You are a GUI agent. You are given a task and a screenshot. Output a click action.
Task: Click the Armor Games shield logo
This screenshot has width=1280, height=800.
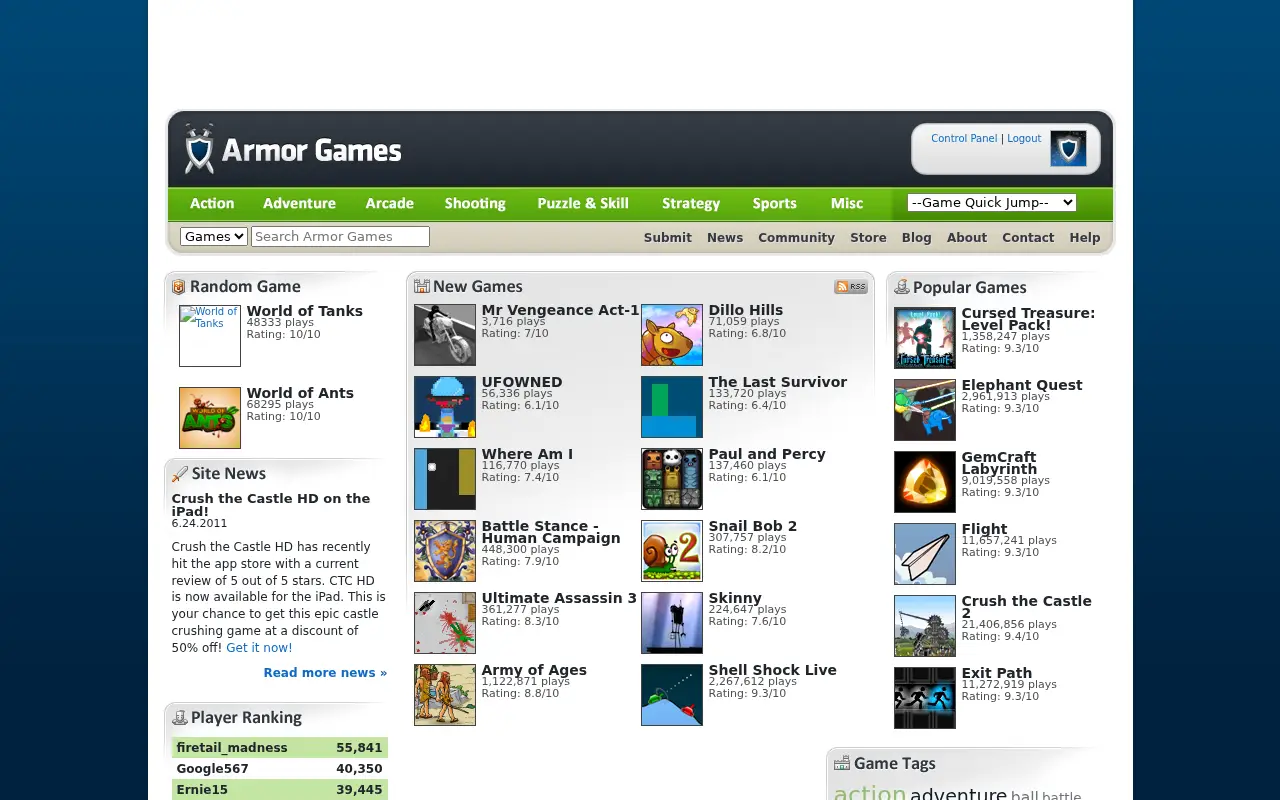tap(200, 149)
